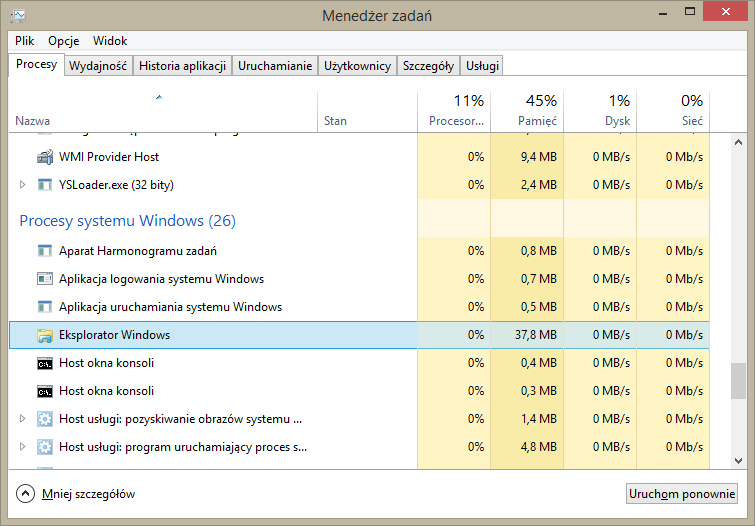Click the YSLoader.exe process icon
Screen dimensions: 755x526
coord(45,185)
